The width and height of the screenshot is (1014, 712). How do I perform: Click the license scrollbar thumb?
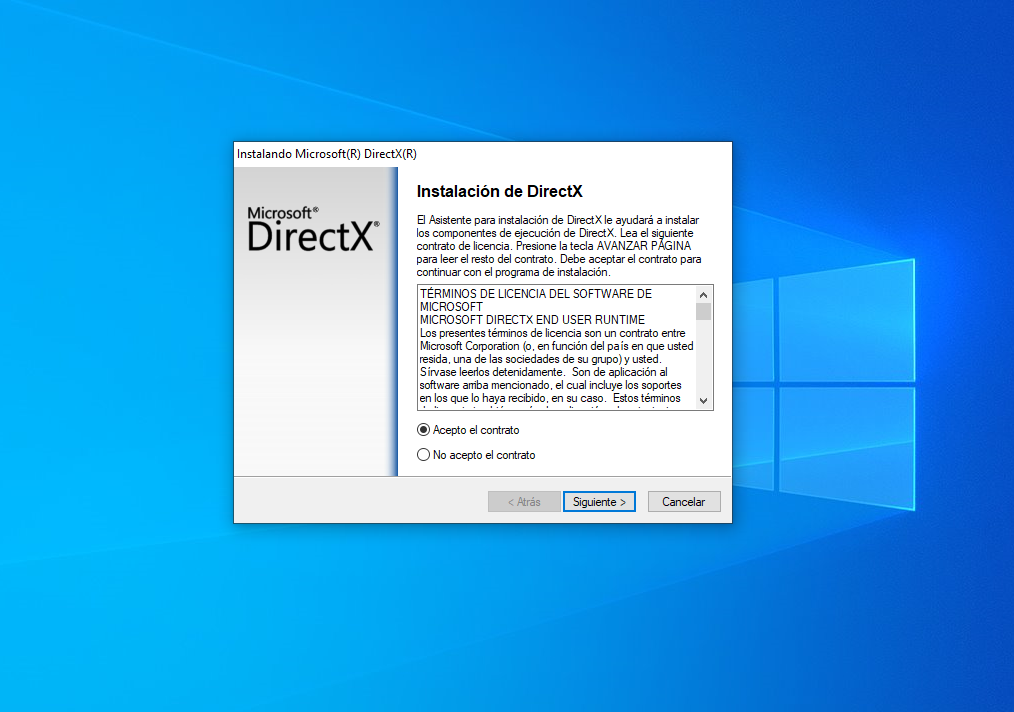coord(704,312)
